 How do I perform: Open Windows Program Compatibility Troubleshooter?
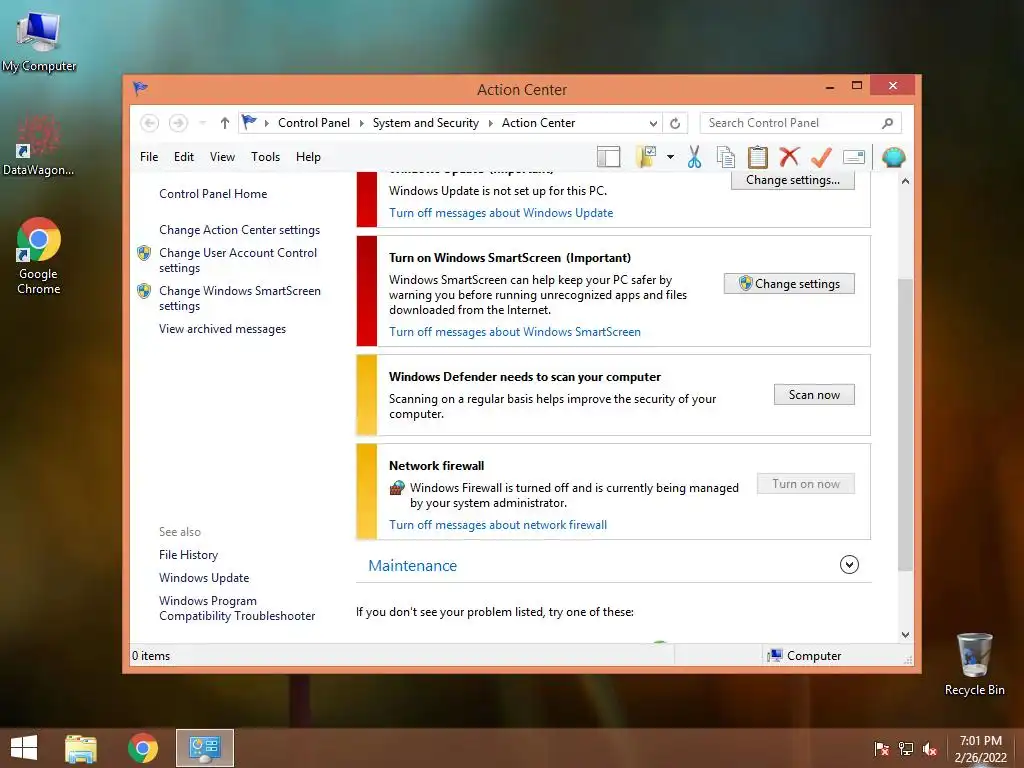pyautogui.click(x=236, y=608)
